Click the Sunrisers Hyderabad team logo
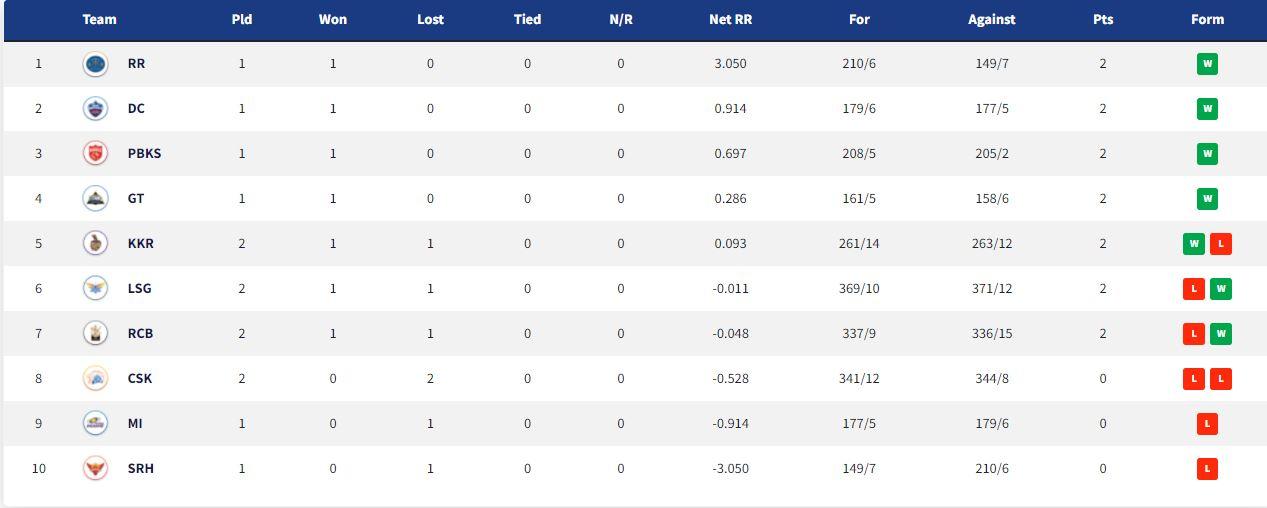Image resolution: width=1267 pixels, height=508 pixels. pos(95,469)
